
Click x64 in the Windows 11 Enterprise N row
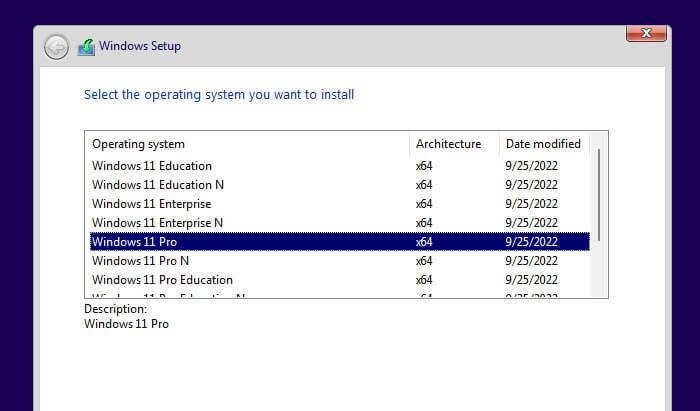point(424,223)
